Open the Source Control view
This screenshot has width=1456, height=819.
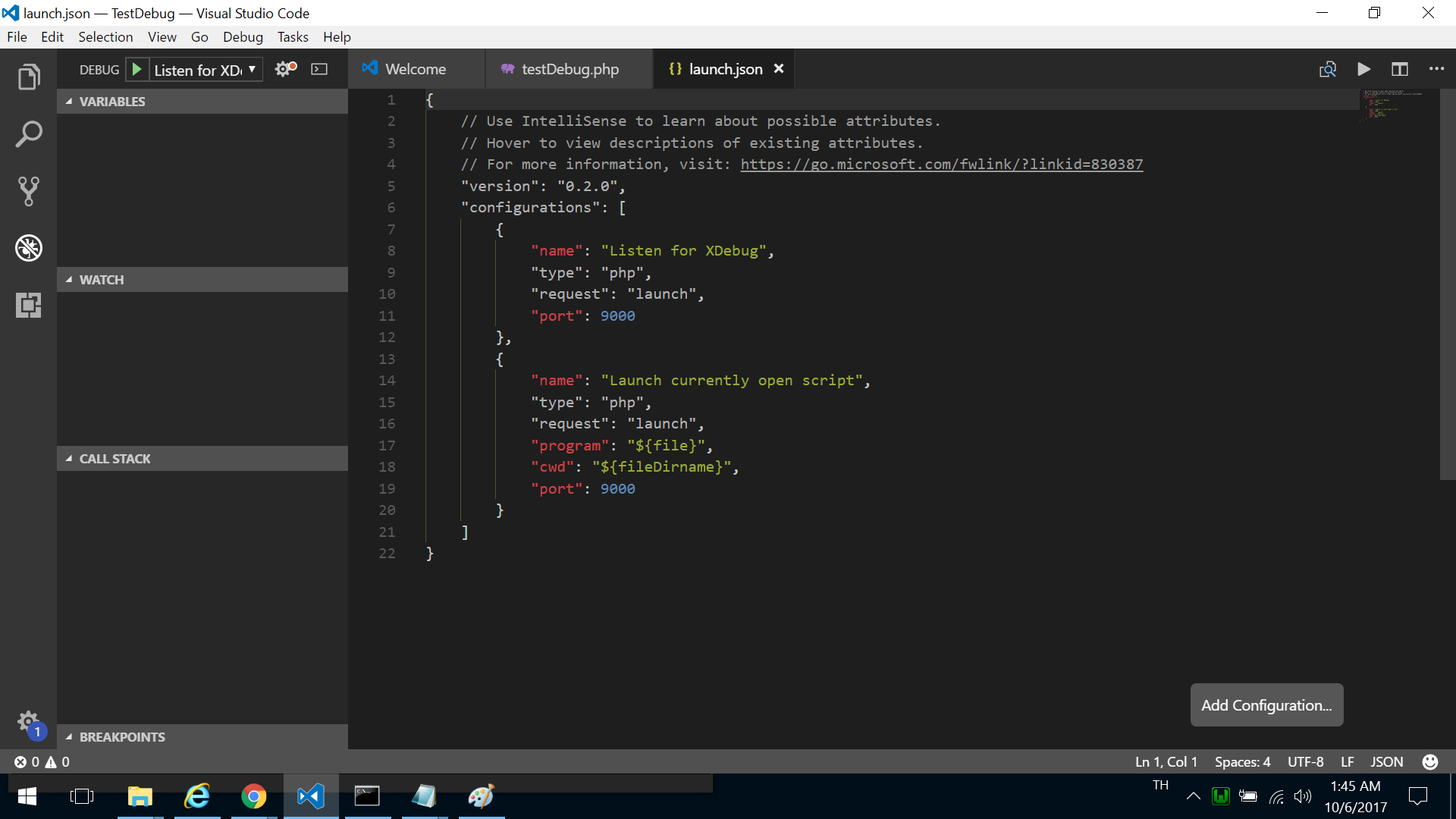click(29, 191)
